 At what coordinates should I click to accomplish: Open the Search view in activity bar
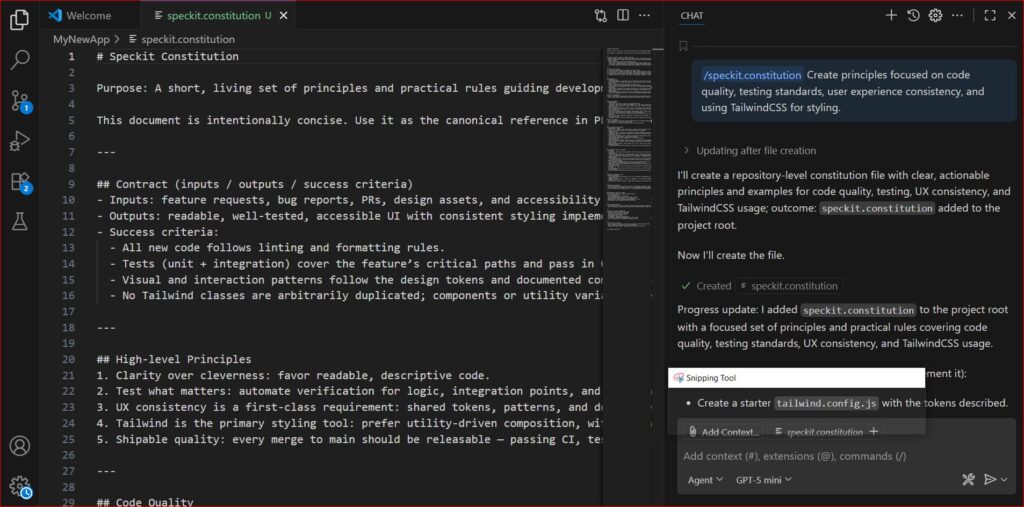[19, 59]
